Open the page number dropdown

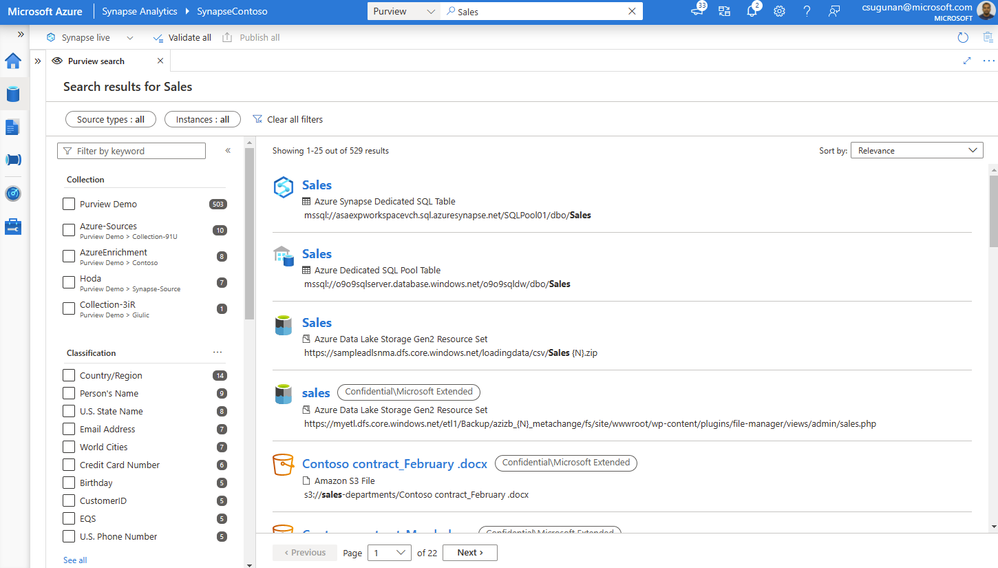pyautogui.click(x=389, y=553)
